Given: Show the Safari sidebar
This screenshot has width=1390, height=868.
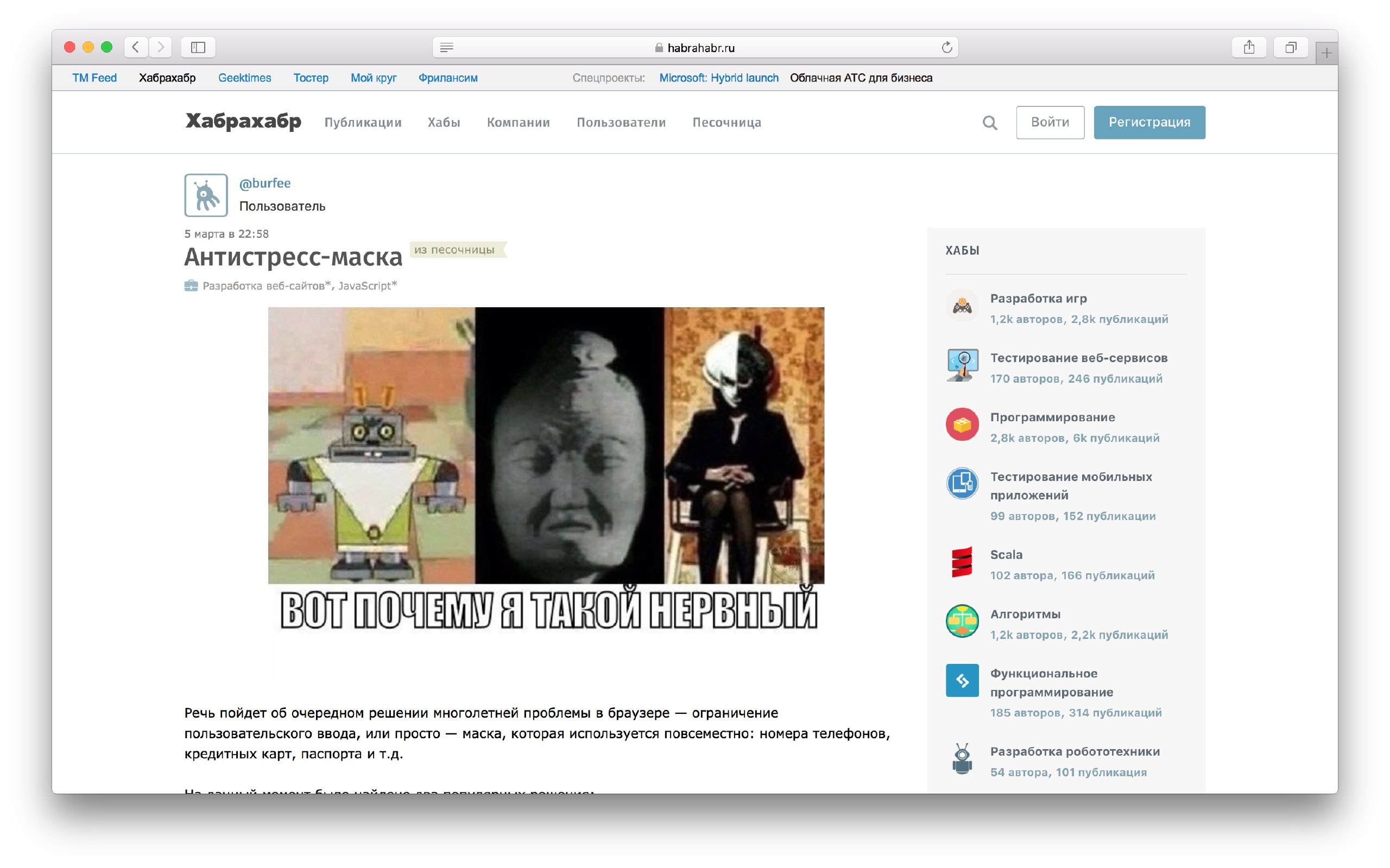Looking at the screenshot, I should click(198, 47).
